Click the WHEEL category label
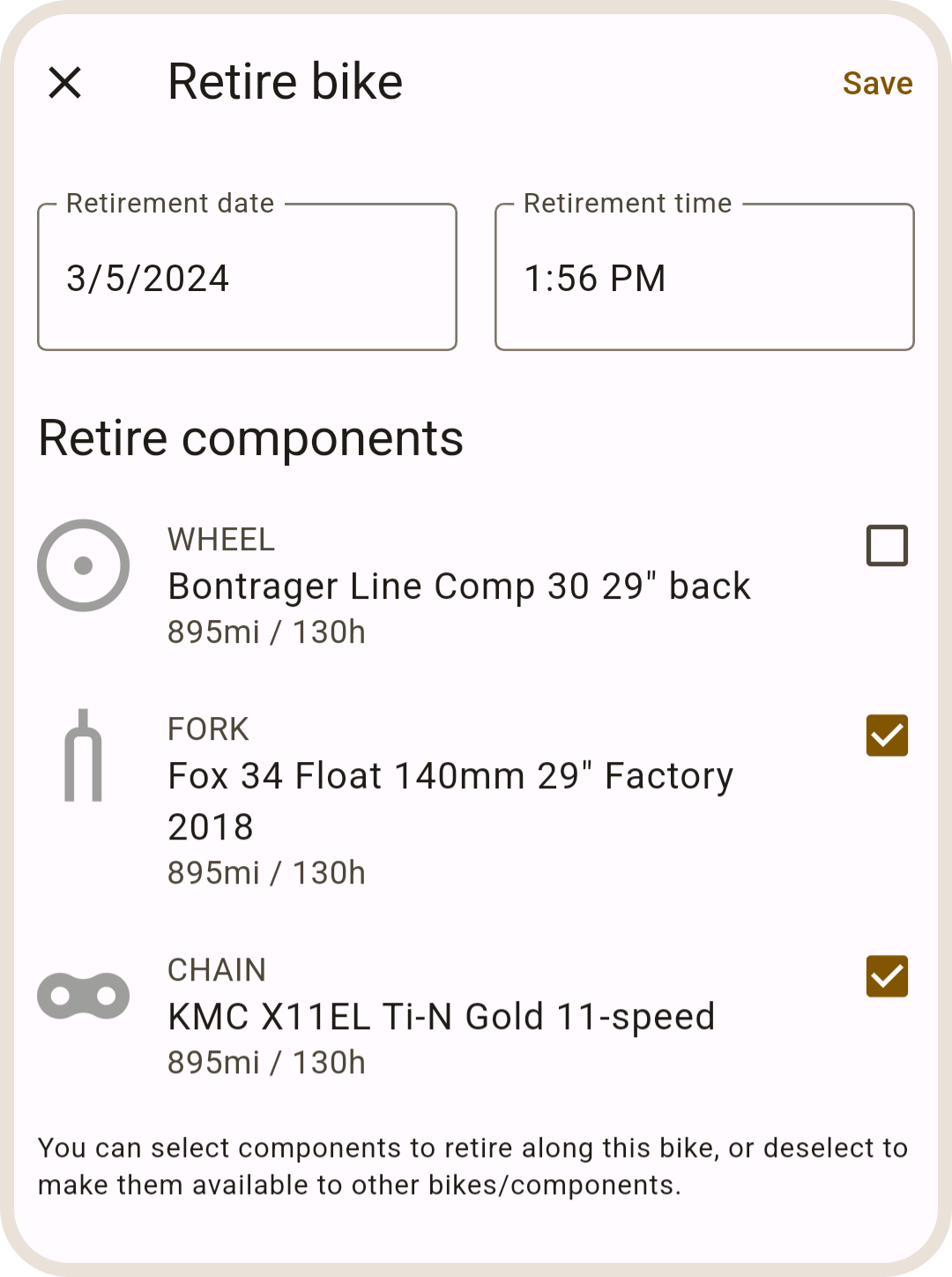This screenshot has width=952, height=1277. [221, 540]
